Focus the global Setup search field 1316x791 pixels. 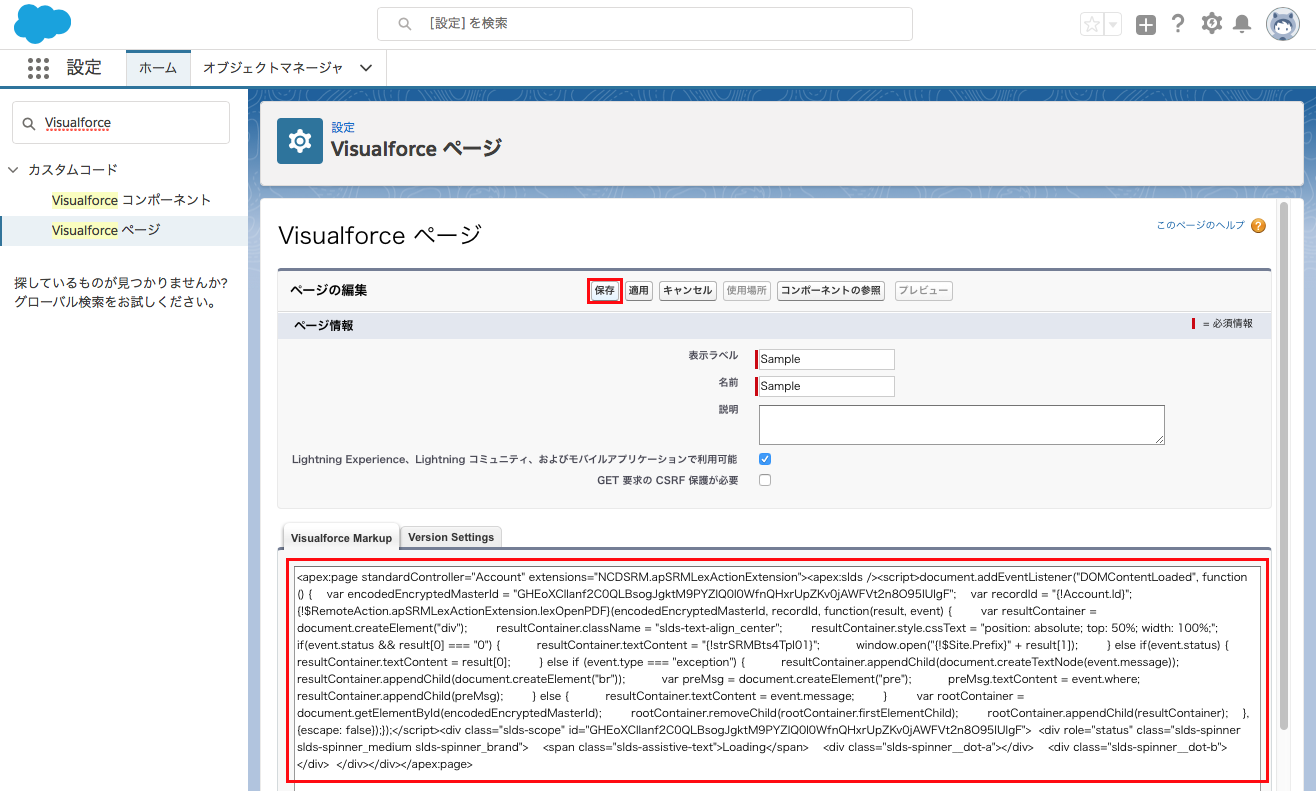[x=645, y=24]
